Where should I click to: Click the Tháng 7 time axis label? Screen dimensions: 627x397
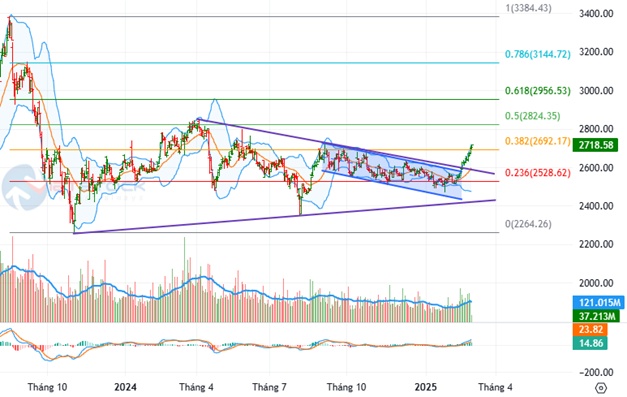tap(269, 387)
